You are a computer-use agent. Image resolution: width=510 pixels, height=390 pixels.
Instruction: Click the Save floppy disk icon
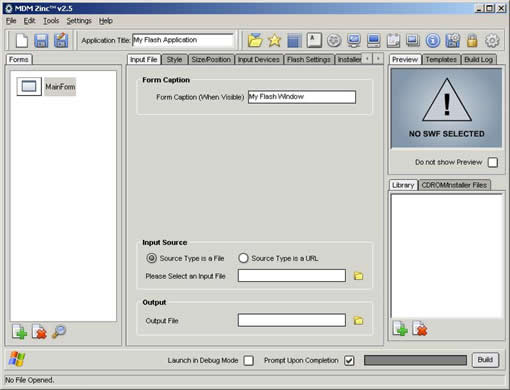point(41,41)
